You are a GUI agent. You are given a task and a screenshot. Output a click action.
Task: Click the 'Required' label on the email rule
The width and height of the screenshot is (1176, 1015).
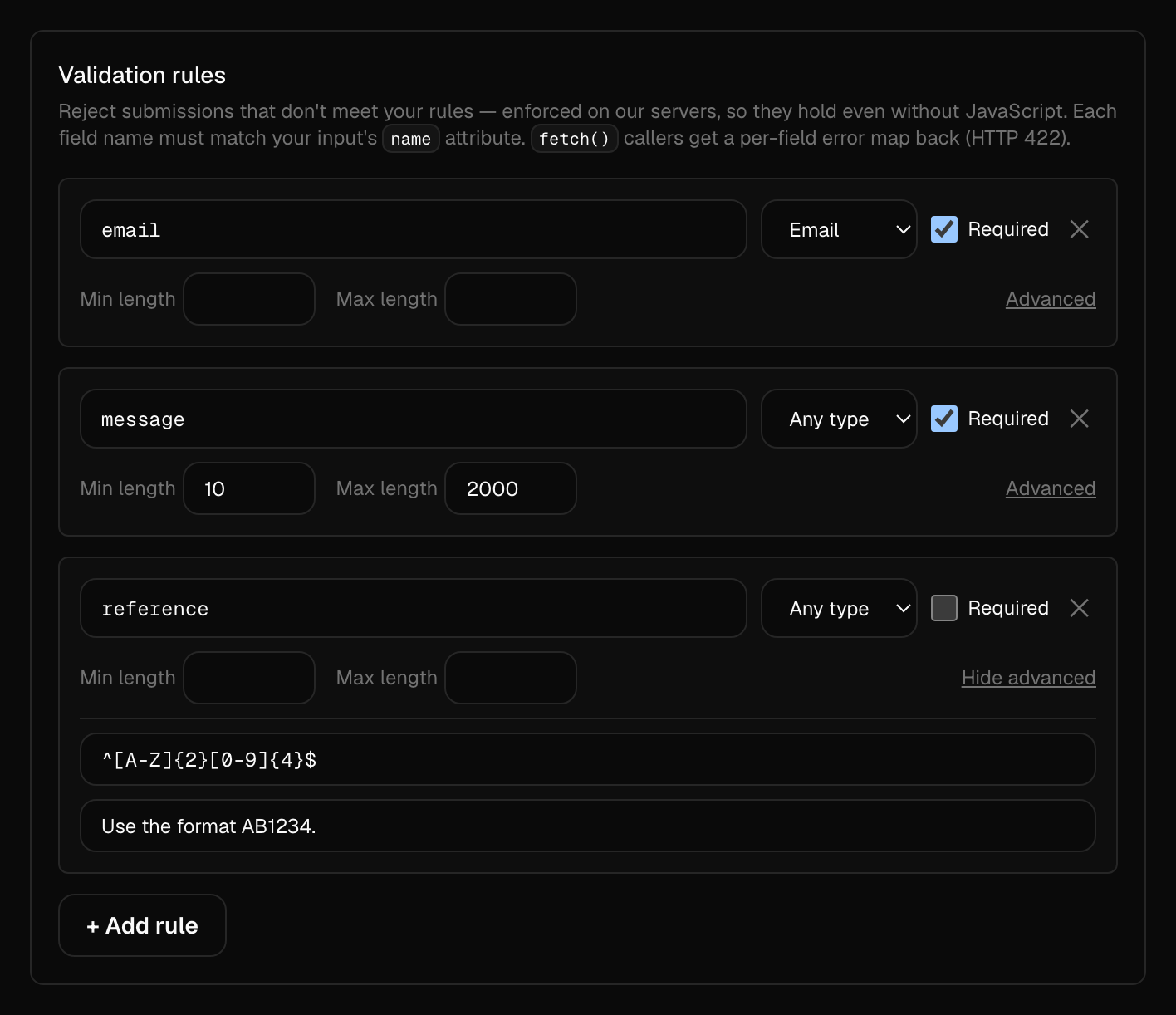pos(1008,229)
